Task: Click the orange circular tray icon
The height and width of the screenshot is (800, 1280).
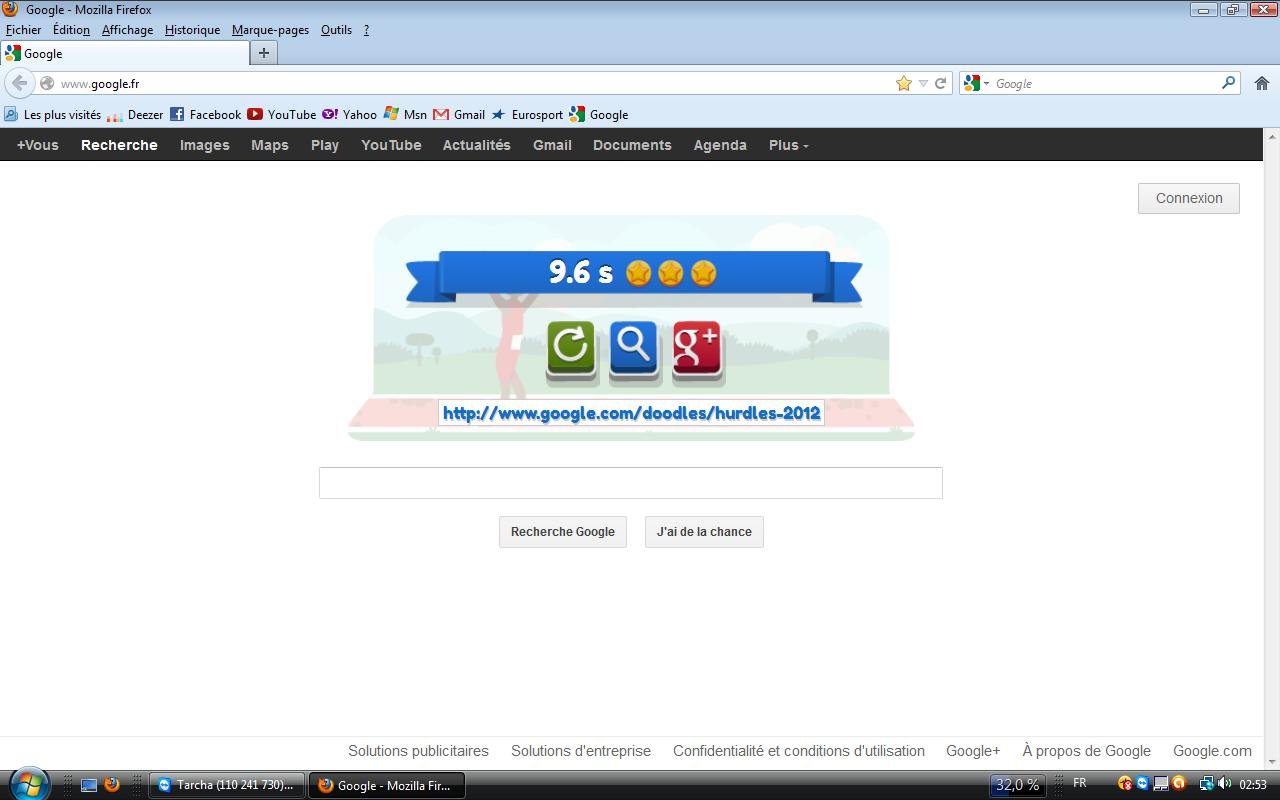Action: 1179,784
